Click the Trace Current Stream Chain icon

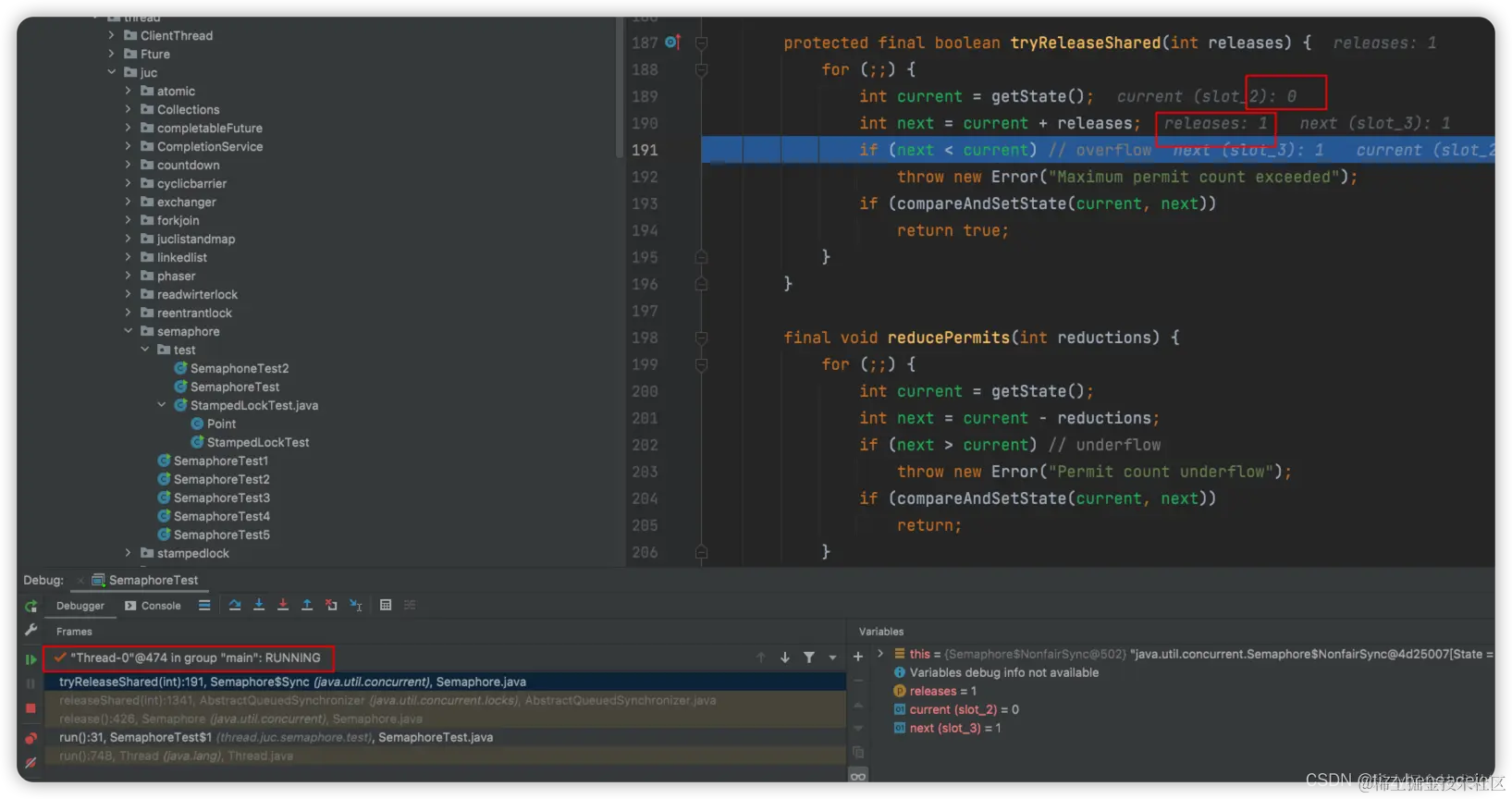click(410, 605)
